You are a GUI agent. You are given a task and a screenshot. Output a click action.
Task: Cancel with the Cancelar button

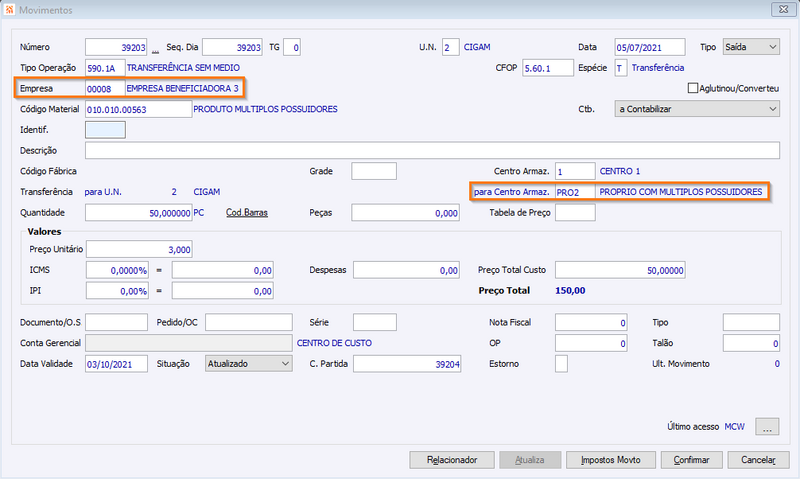[758, 460]
